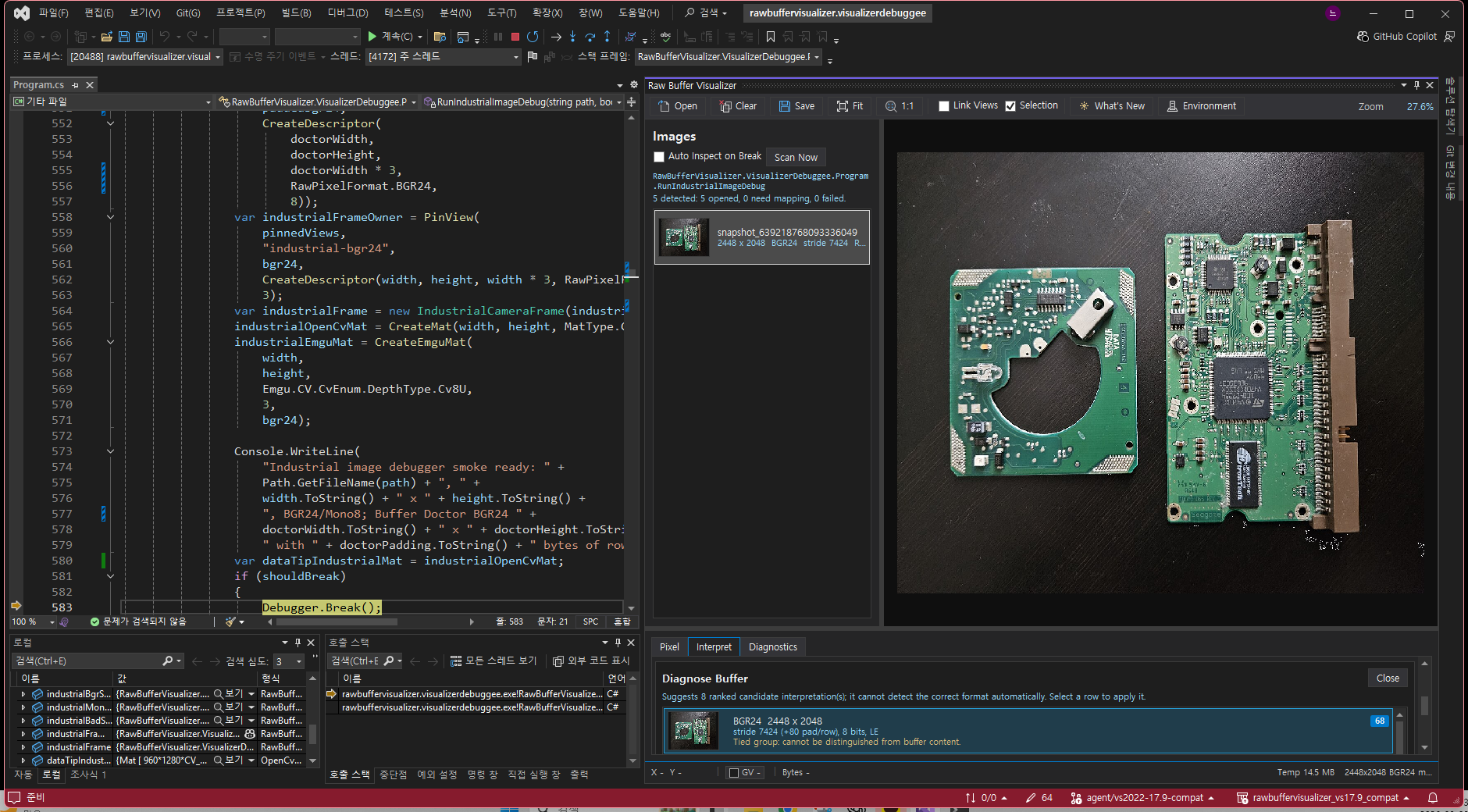Open visualizer dropdown arrow for industrialBadS...
Image resolution: width=1468 pixels, height=812 pixels.
(251, 721)
